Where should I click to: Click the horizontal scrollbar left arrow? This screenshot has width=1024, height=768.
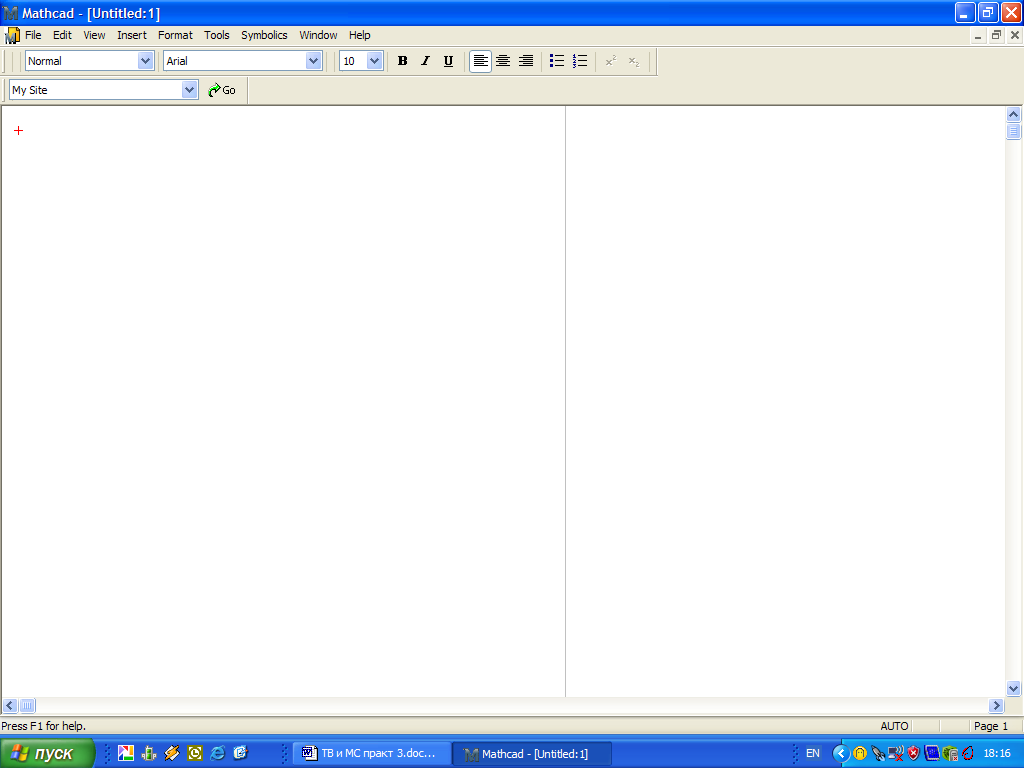pos(10,705)
